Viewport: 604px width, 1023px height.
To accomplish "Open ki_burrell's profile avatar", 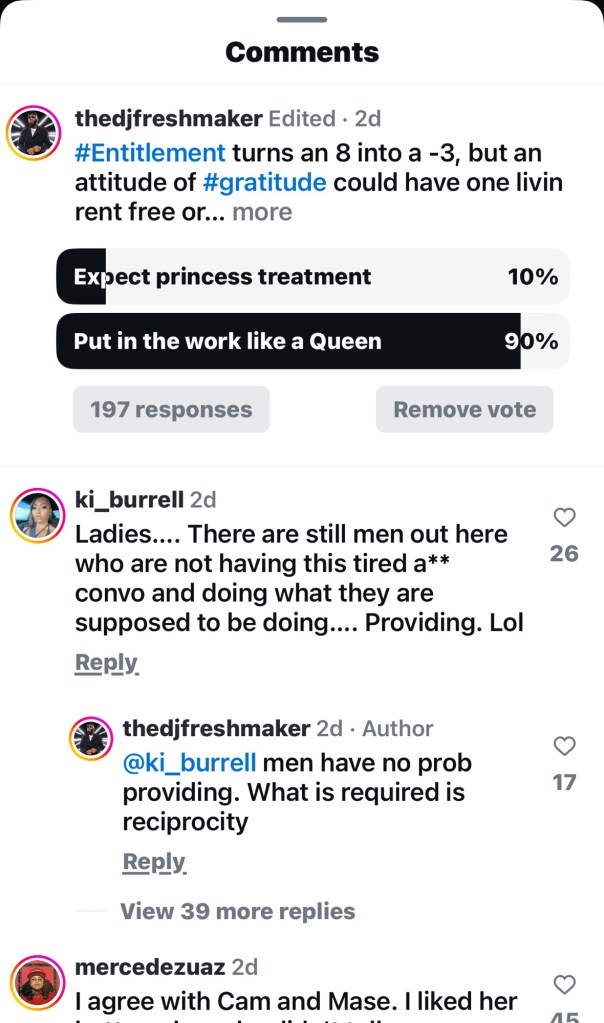I will pyautogui.click(x=38, y=516).
